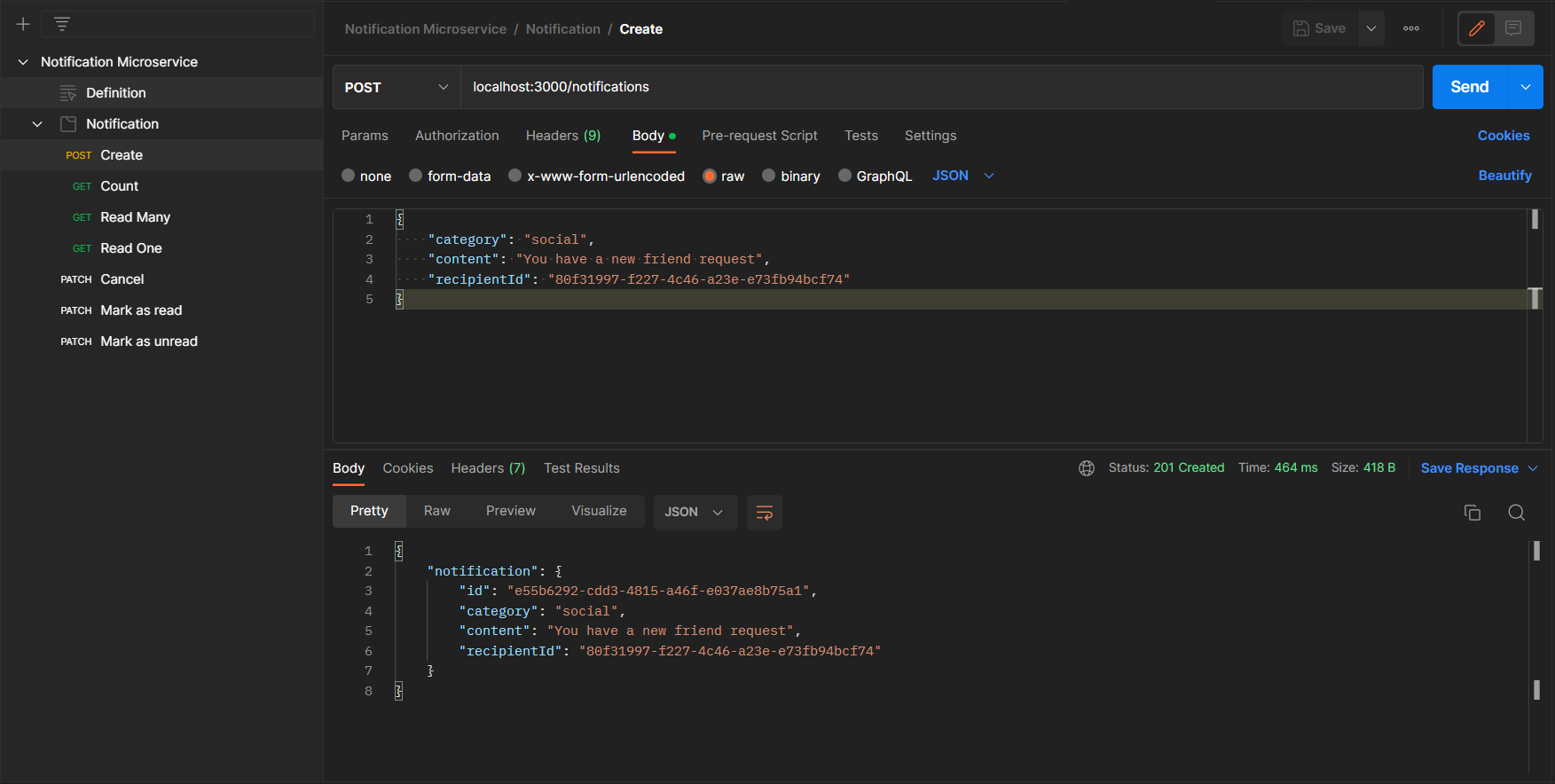Screen dimensions: 1555x784
Task: Open the JSON body format dropdown
Action: tap(963, 176)
